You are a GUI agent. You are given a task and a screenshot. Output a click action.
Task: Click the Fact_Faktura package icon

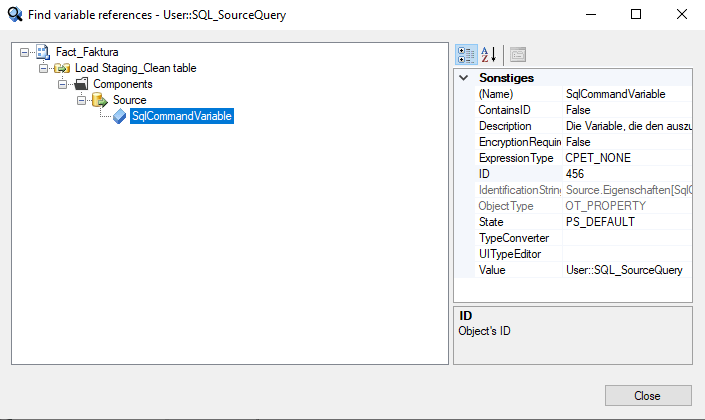pyautogui.click(x=43, y=52)
